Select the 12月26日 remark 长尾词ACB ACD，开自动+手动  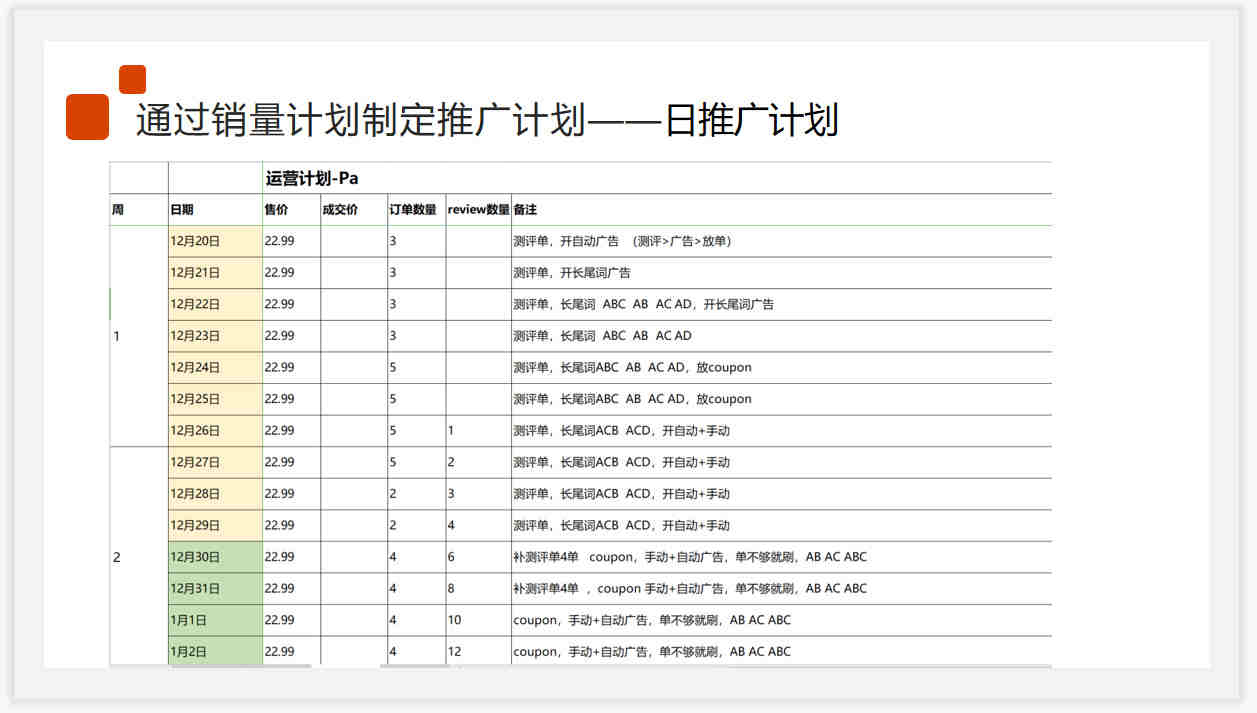pos(621,431)
